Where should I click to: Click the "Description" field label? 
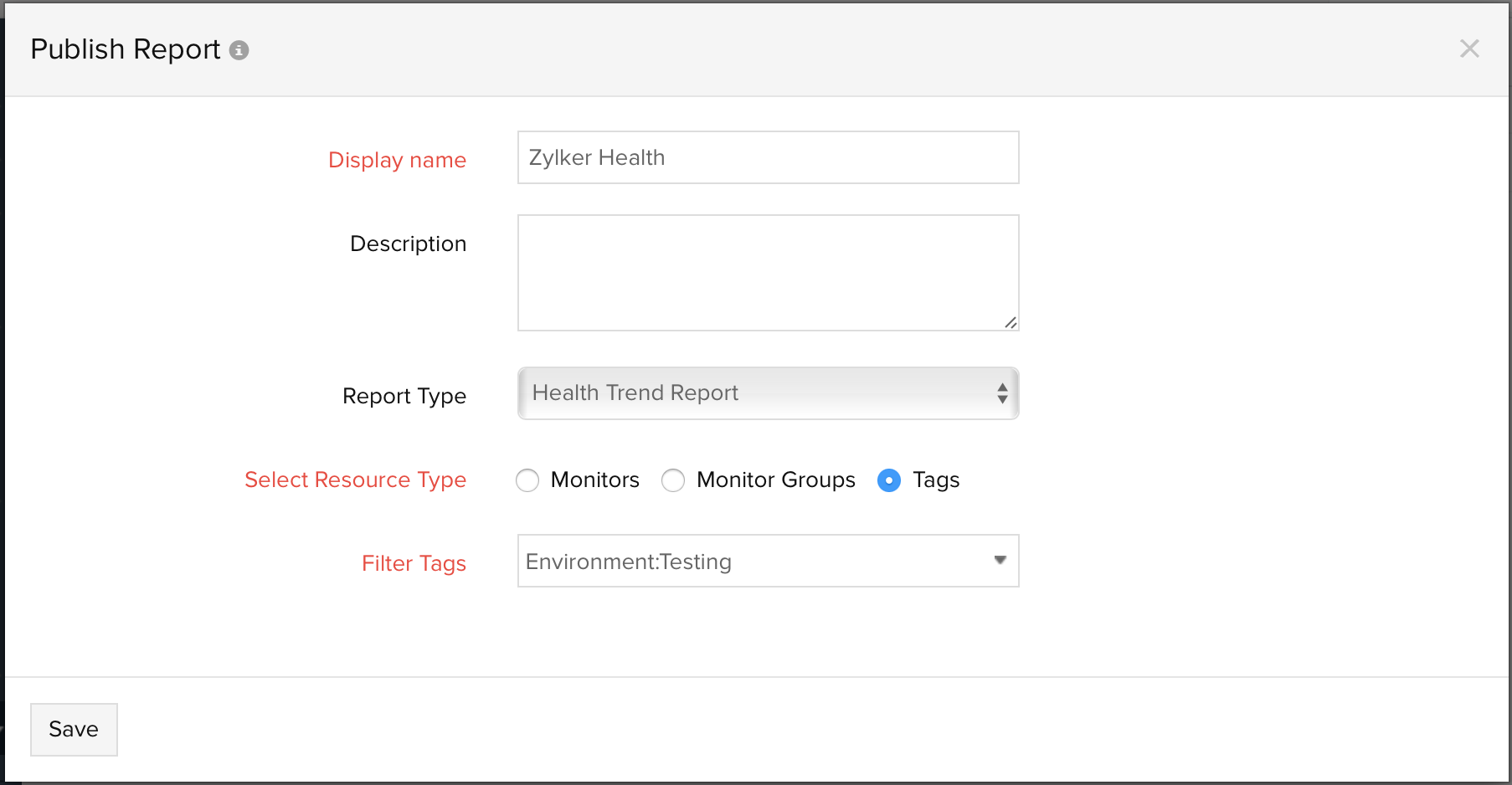(x=408, y=244)
